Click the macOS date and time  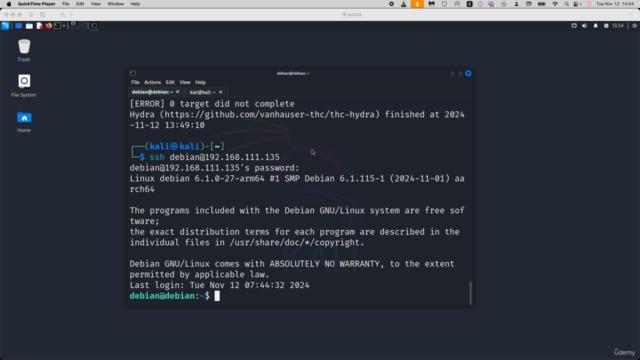615,4
